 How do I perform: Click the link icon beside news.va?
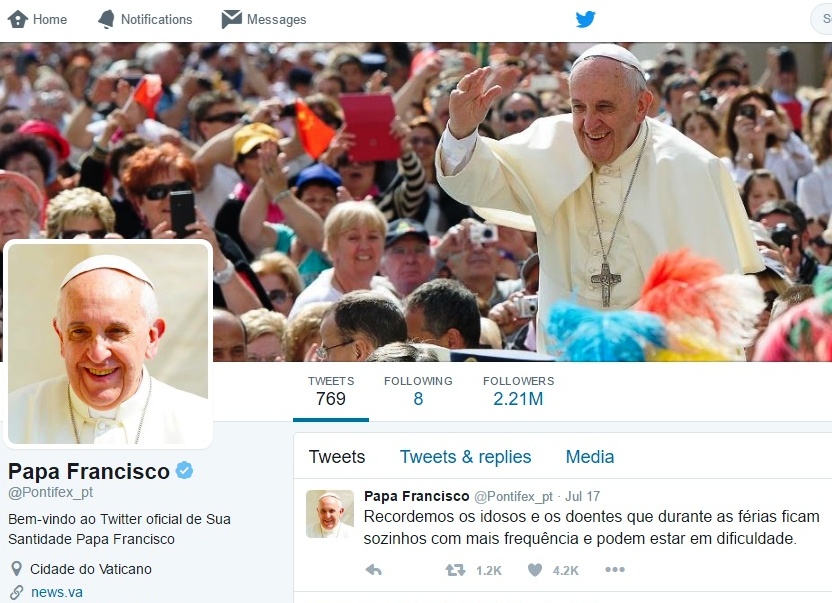coord(17,592)
